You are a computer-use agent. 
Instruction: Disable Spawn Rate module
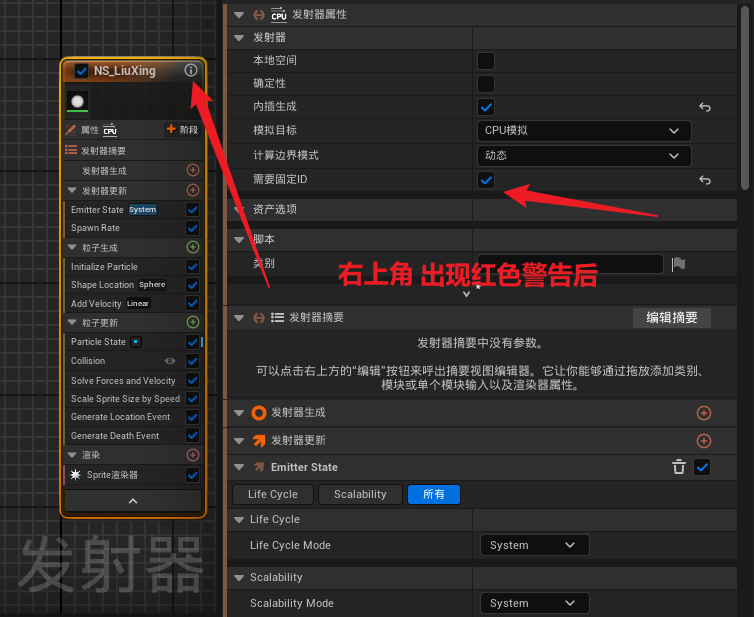click(x=192, y=228)
